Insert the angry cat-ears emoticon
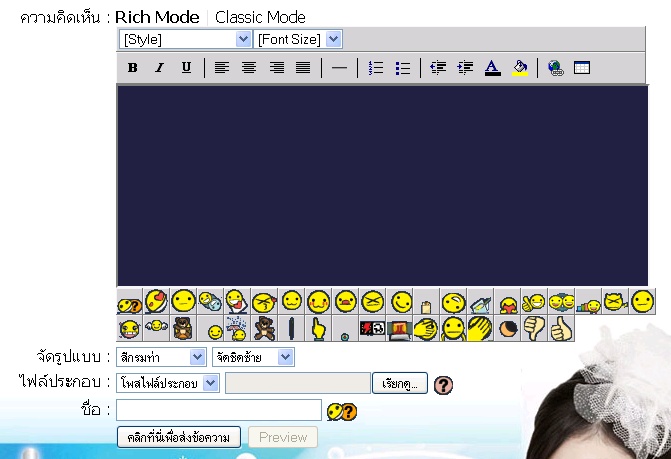This screenshot has height=459, width=671. pos(615,301)
